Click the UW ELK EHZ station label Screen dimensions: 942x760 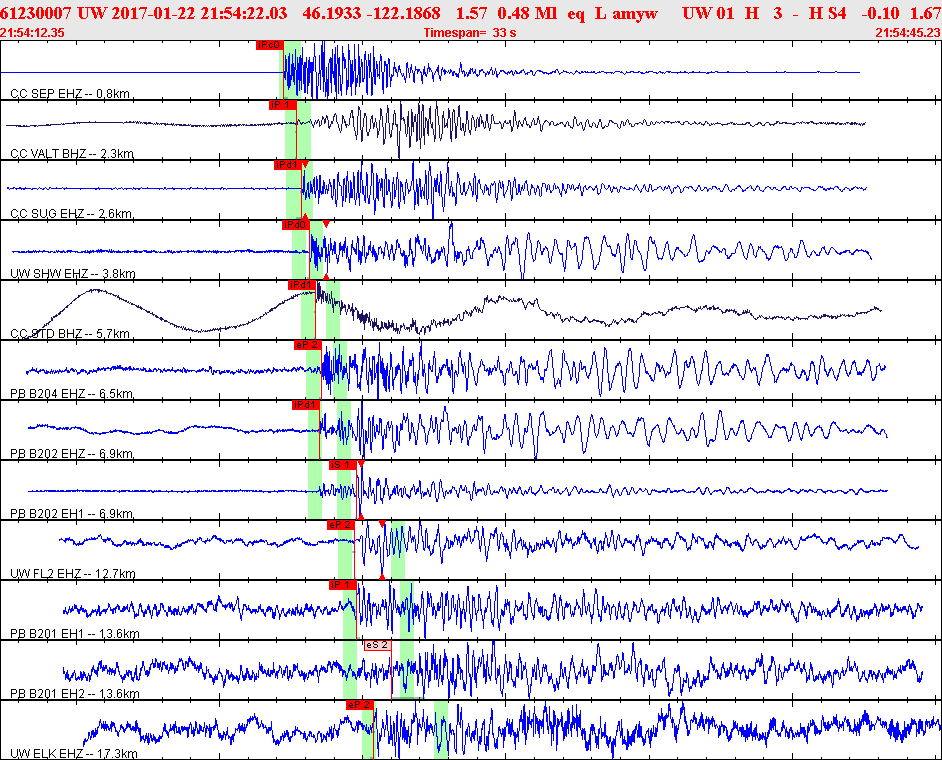73,753
